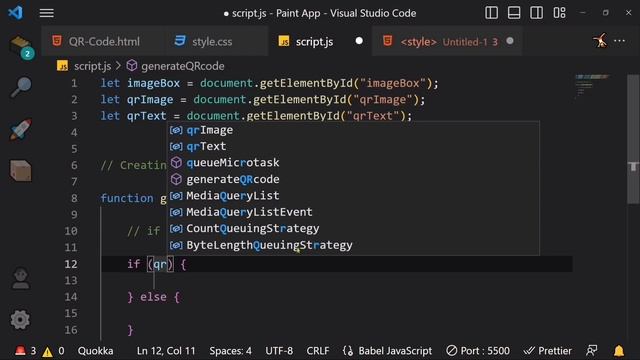Open the hamburger application menu

pyautogui.click(x=47, y=13)
